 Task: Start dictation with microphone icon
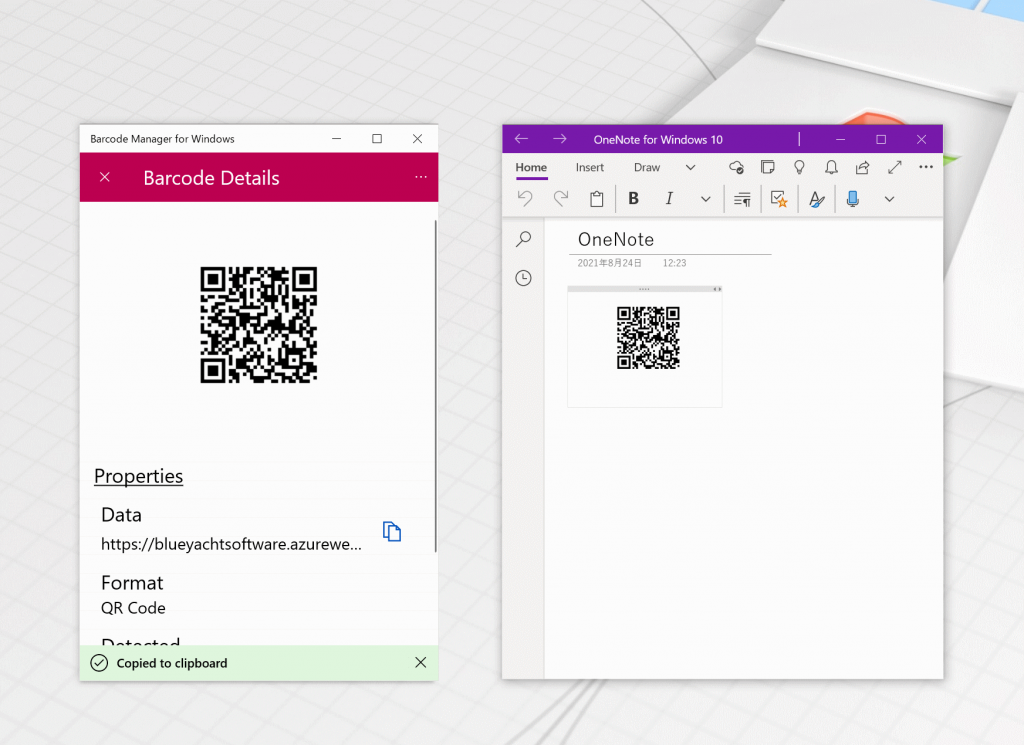(x=852, y=198)
